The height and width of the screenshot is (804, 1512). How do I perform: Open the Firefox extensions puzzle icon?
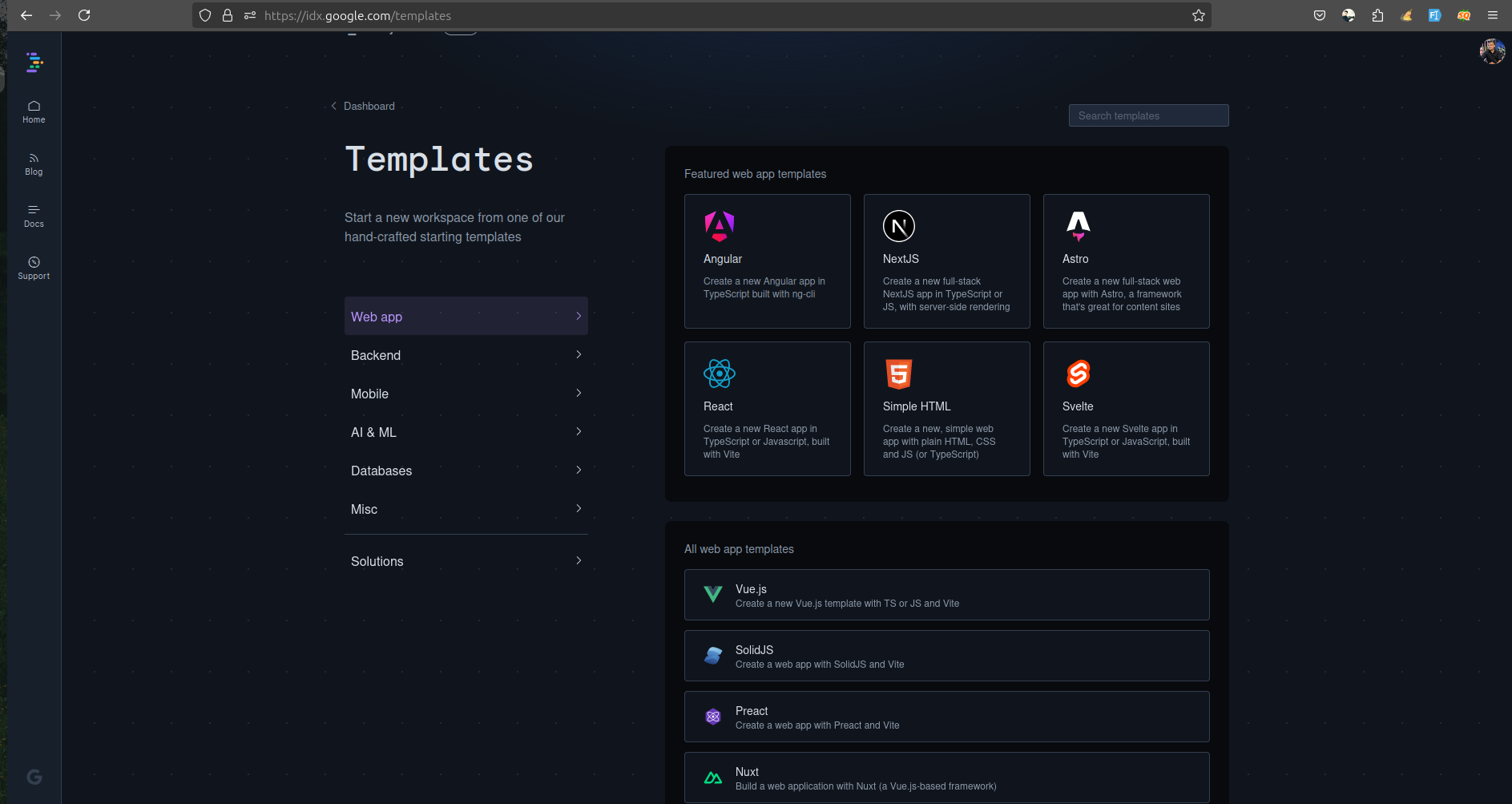click(1377, 15)
